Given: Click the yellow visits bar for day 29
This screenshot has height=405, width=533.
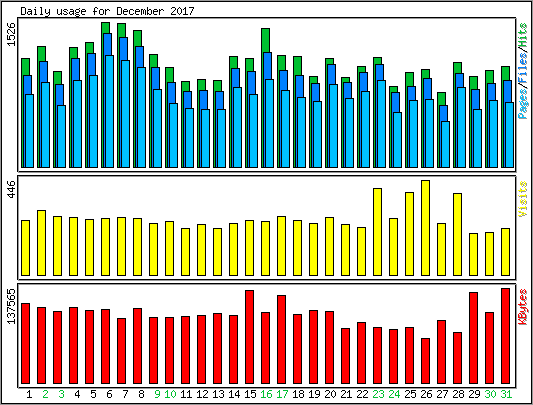Looking at the screenshot, I should [474, 254].
